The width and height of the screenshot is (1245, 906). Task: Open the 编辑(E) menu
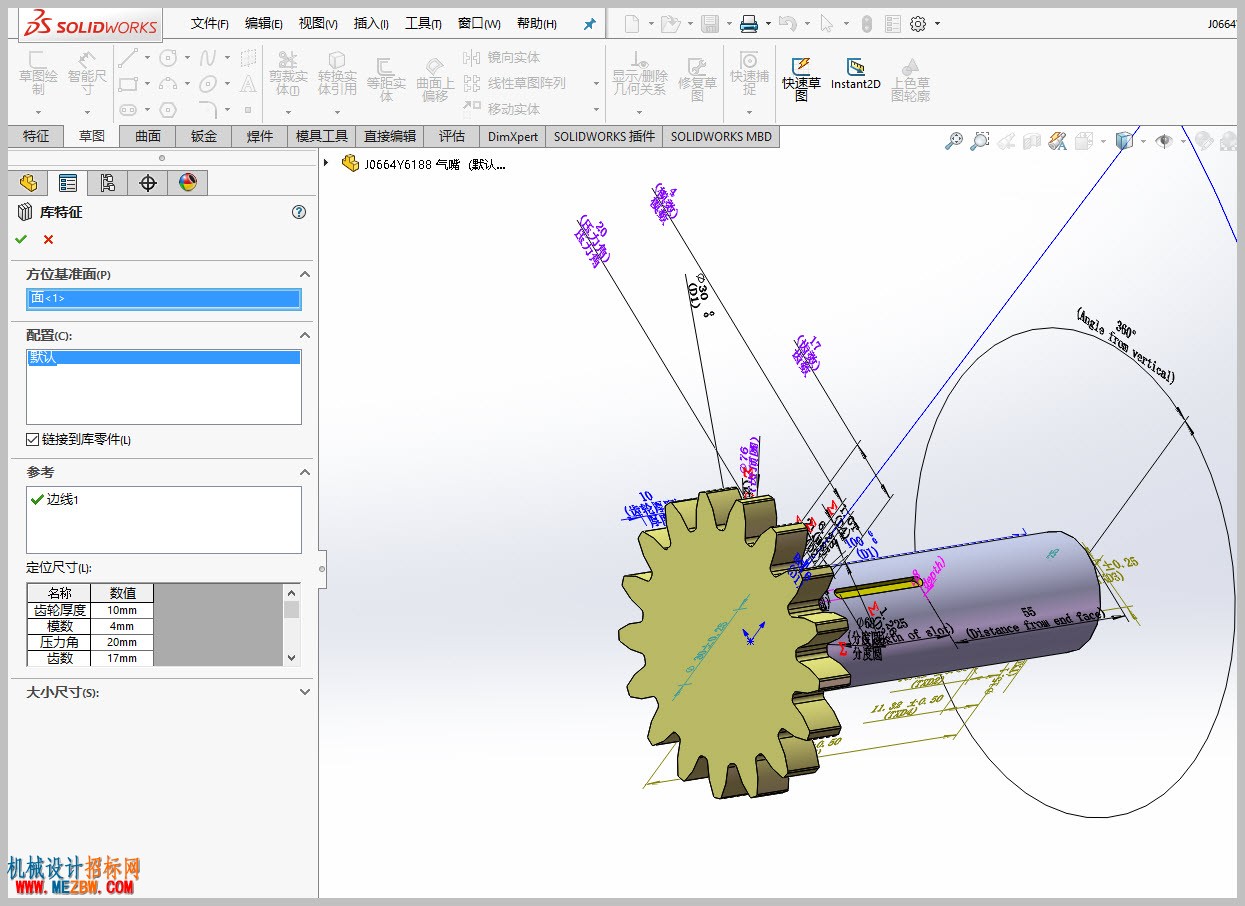pos(264,23)
